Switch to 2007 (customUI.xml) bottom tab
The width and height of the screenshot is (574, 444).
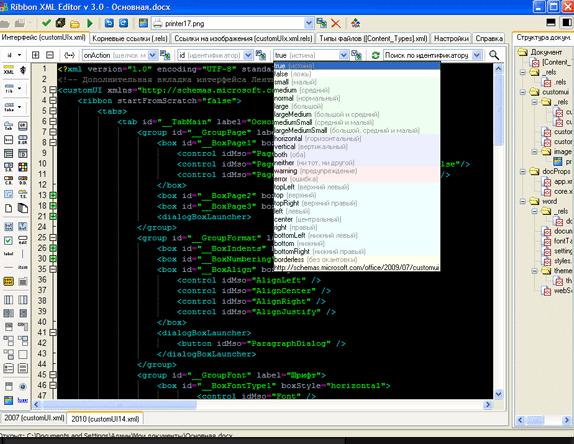(x=34, y=418)
